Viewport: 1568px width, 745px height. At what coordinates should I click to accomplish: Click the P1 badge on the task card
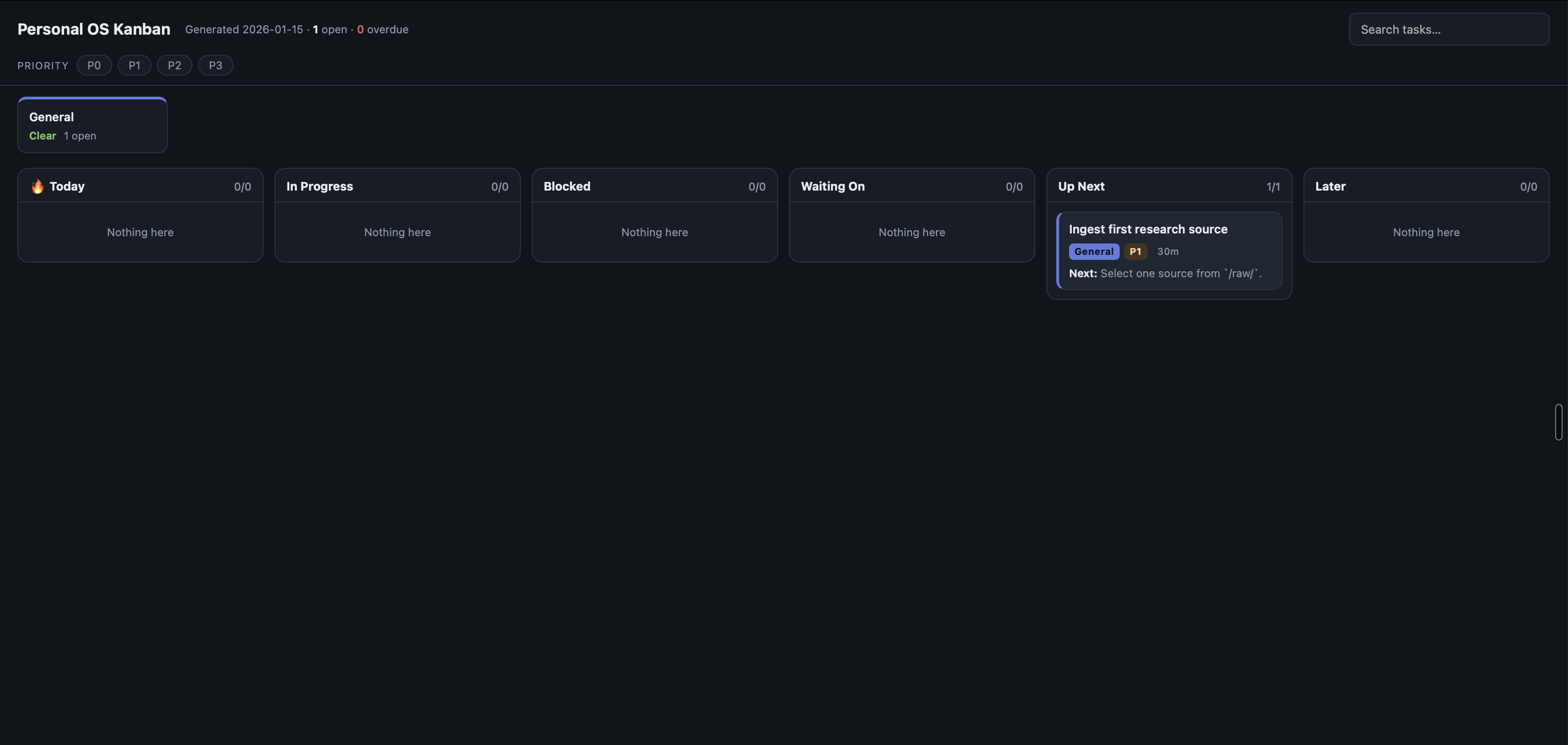pyautogui.click(x=1135, y=251)
